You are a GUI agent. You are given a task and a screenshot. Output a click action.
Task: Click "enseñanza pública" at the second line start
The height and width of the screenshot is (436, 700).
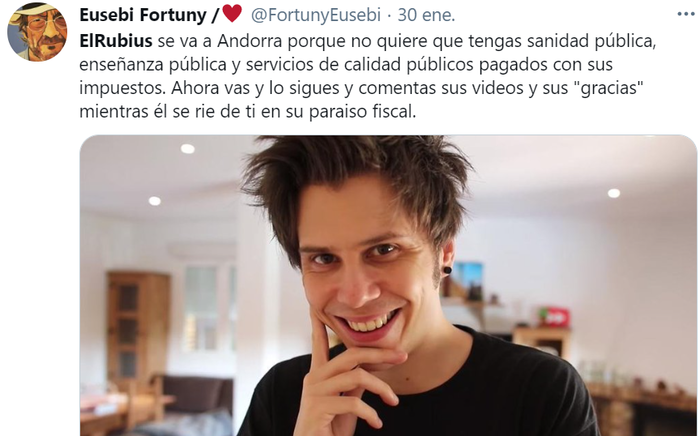153,64
